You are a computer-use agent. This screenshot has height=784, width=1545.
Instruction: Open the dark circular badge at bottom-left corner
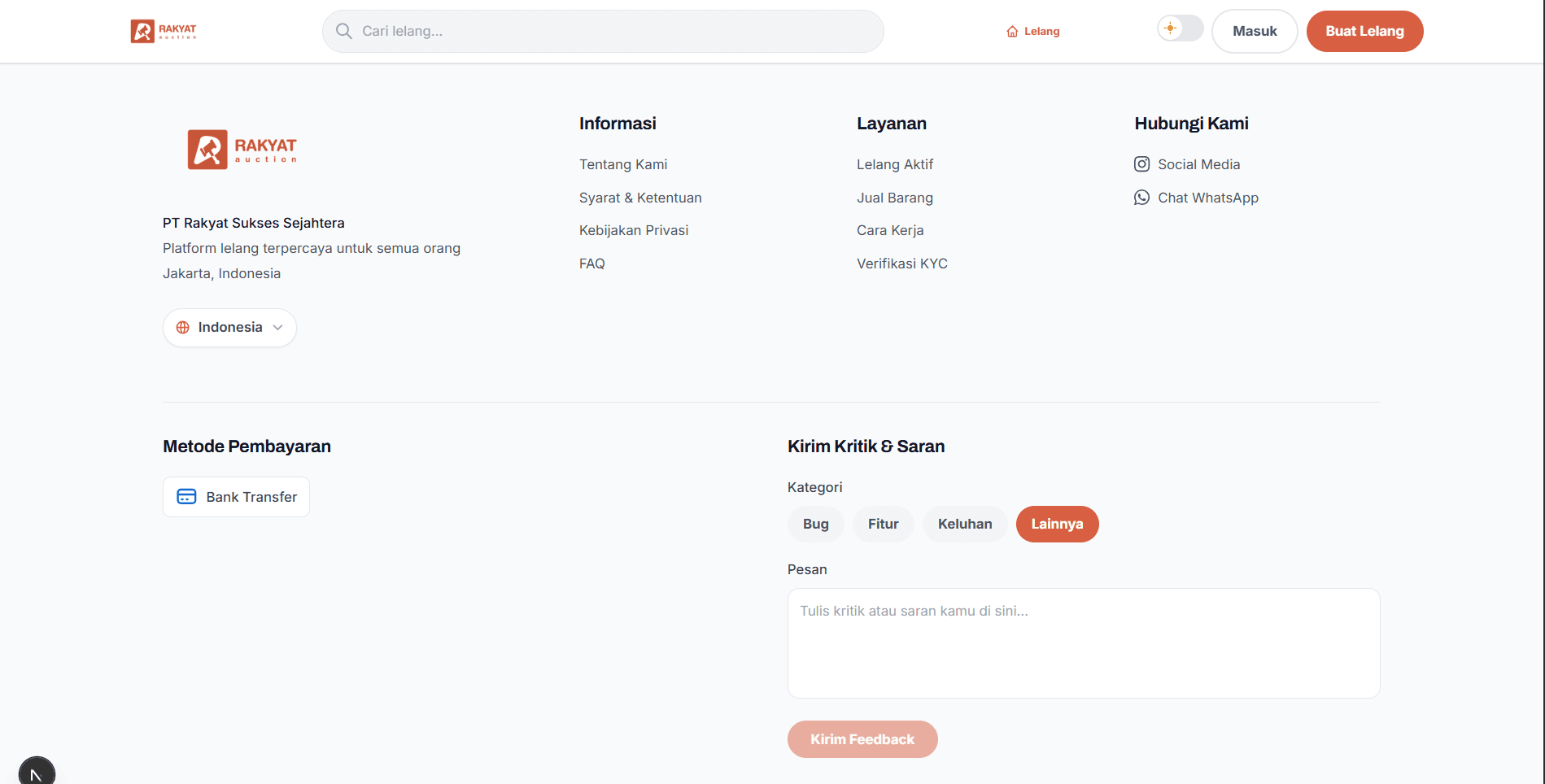coord(37,772)
